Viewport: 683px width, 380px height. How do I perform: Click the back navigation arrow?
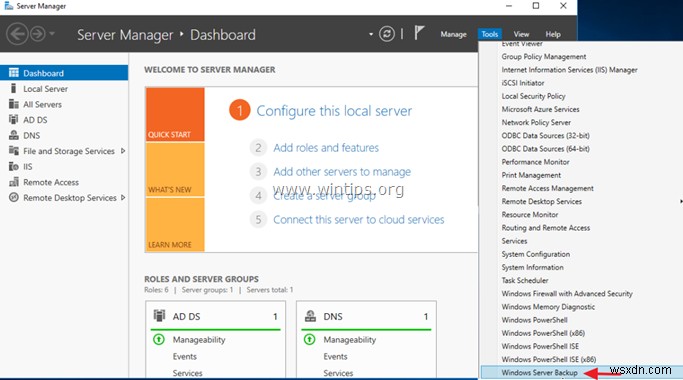tap(17, 34)
